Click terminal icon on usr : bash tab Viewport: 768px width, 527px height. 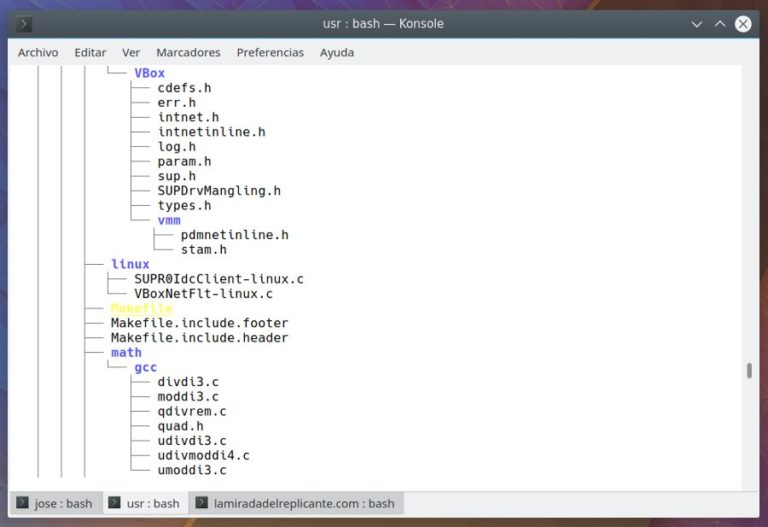pyautogui.click(x=114, y=503)
